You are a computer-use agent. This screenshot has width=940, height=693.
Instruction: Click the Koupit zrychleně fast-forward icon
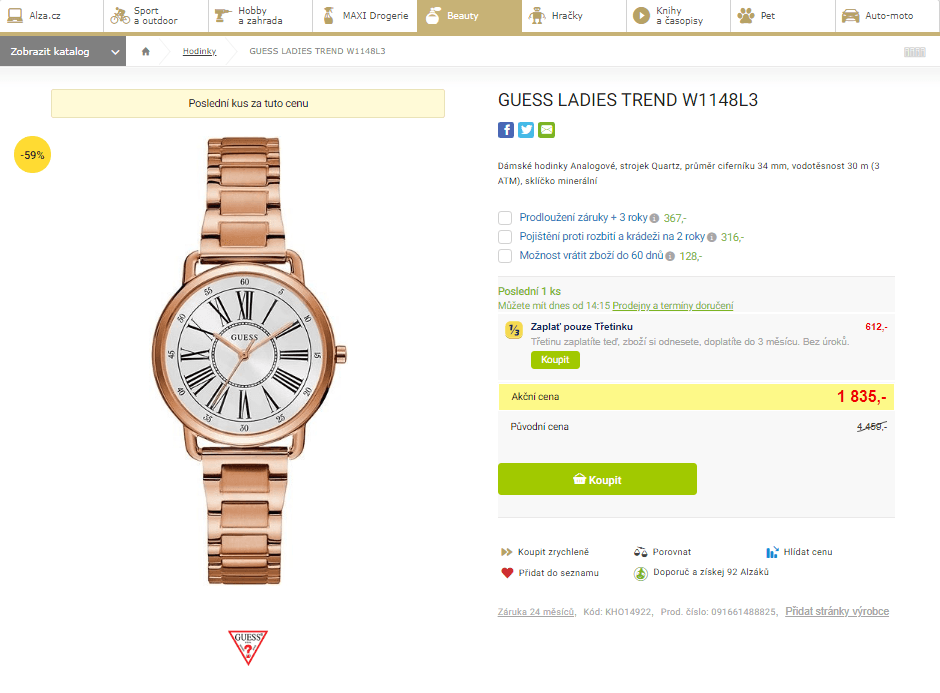(507, 551)
